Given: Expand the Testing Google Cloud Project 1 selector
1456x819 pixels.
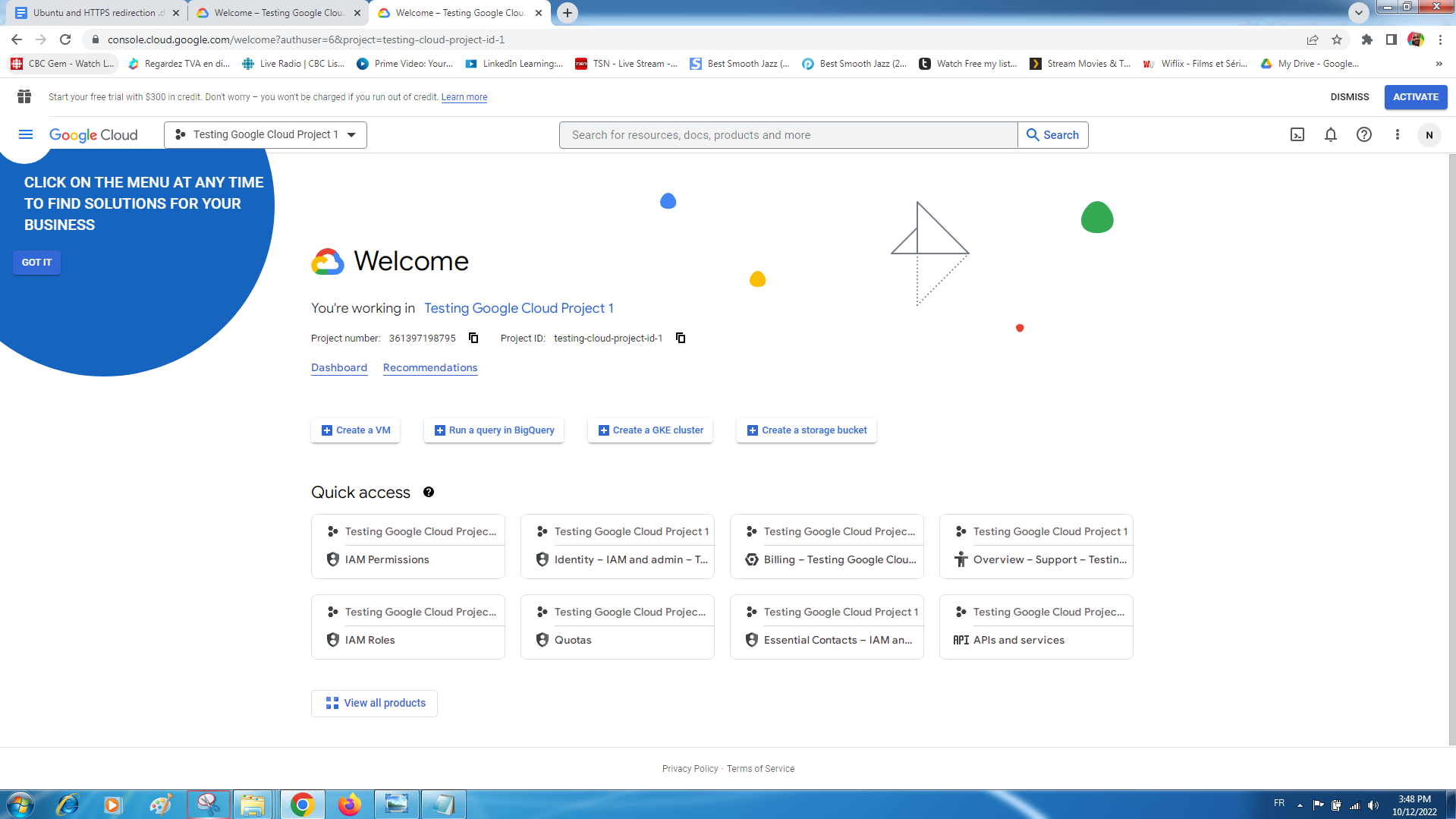Looking at the screenshot, I should pyautogui.click(x=266, y=134).
